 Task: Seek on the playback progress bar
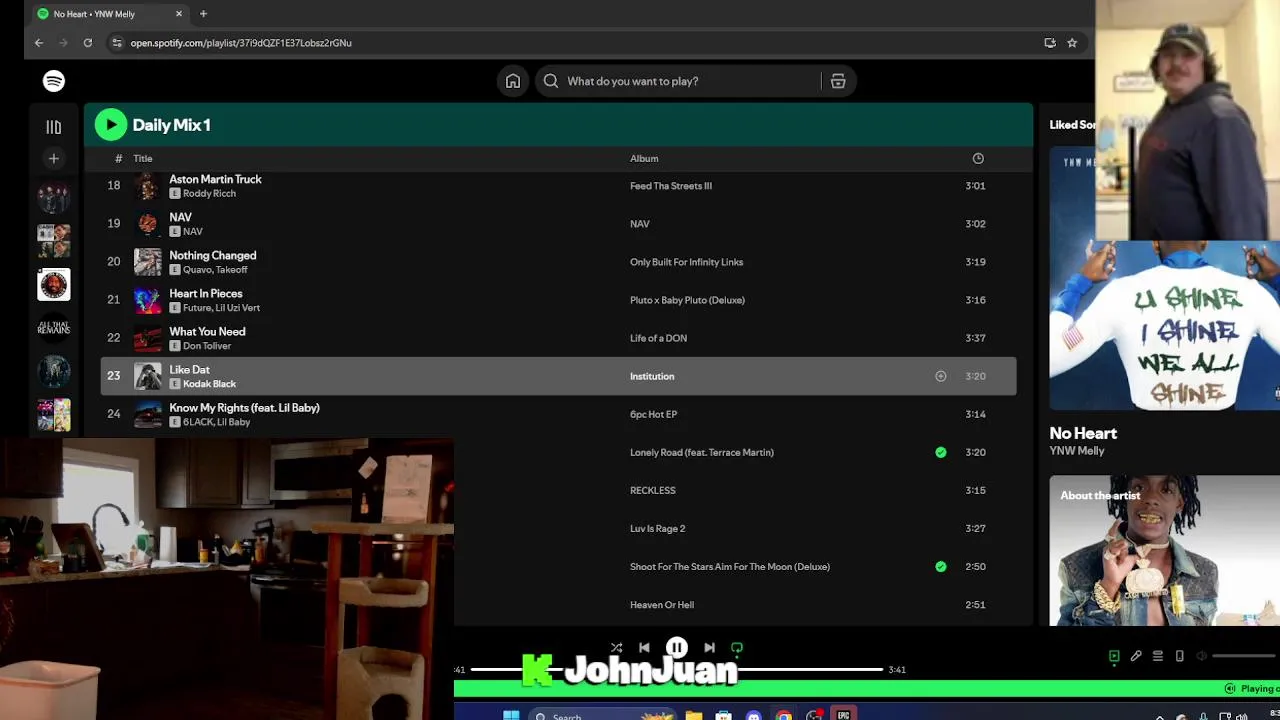point(676,669)
